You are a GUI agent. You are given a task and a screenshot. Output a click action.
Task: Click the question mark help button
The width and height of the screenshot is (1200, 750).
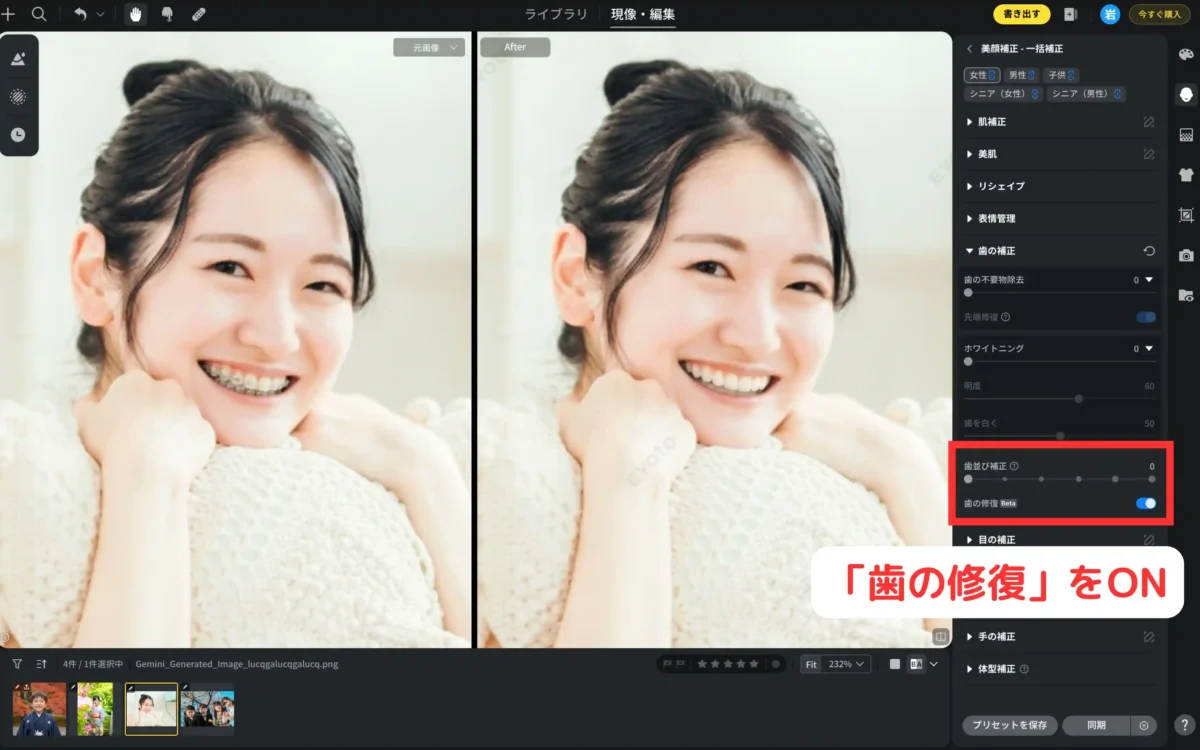tap(1184, 726)
